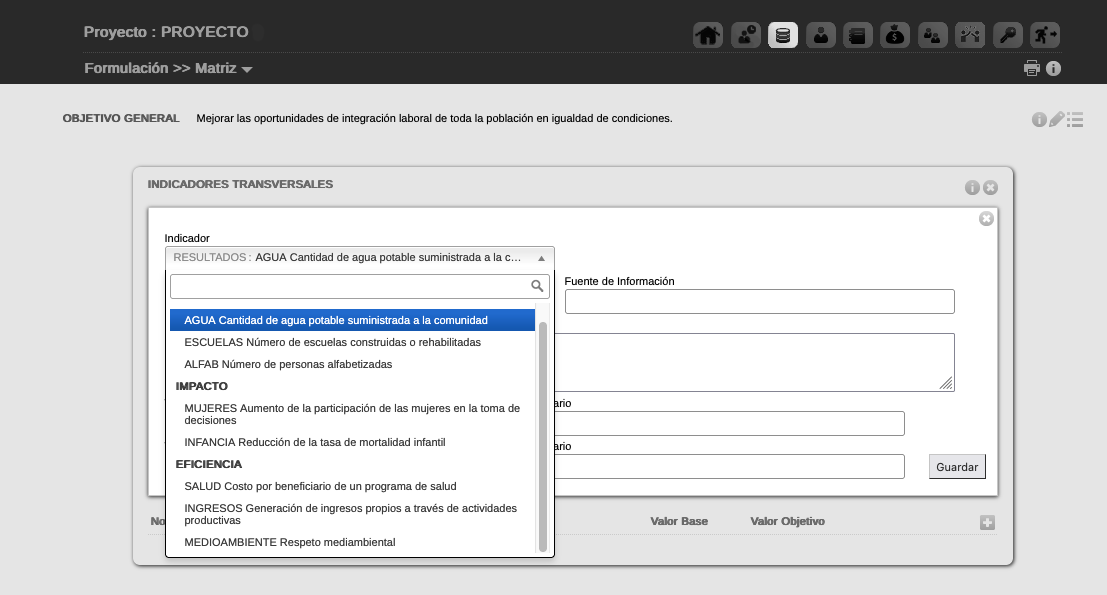Click the printer icon
This screenshot has width=1107, height=595.
[x=1032, y=69]
